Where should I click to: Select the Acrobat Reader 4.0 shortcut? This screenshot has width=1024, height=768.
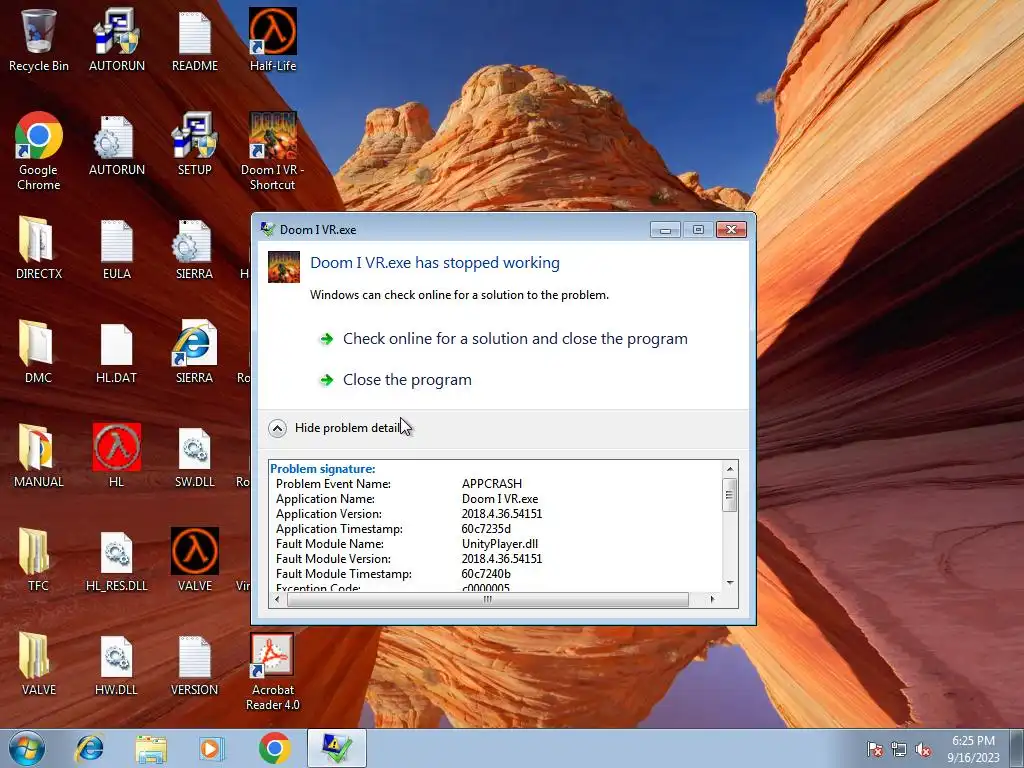pos(272,671)
